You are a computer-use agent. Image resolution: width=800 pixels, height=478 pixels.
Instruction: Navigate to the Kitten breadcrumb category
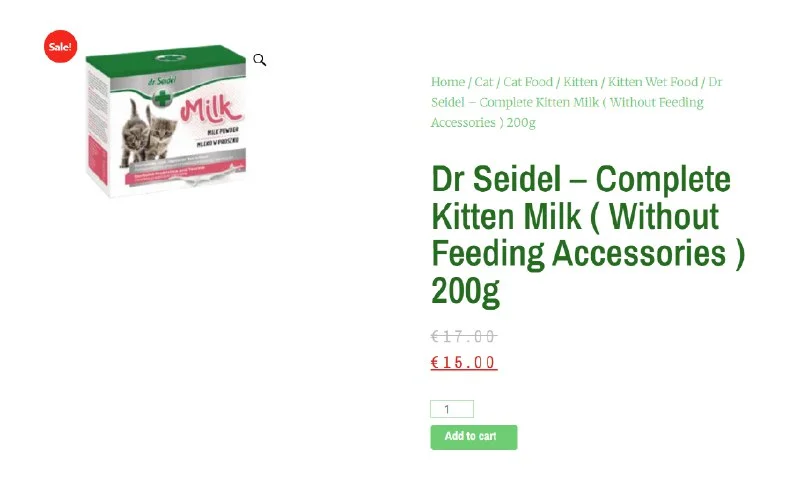[580, 82]
